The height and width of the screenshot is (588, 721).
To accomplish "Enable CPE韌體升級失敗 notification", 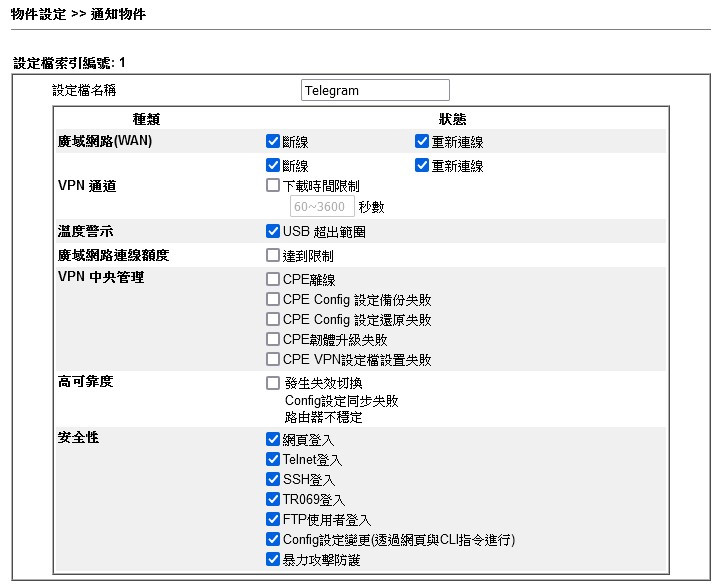I will pos(273,339).
